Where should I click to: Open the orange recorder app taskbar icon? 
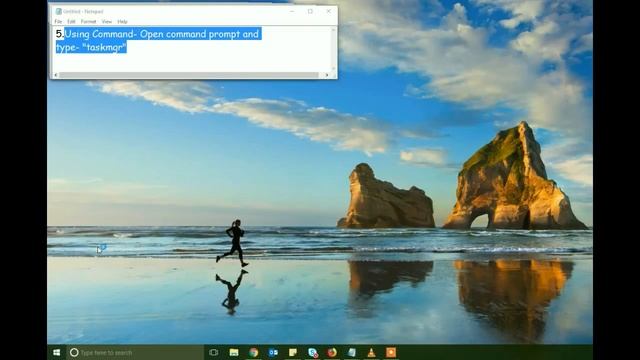[391, 352]
